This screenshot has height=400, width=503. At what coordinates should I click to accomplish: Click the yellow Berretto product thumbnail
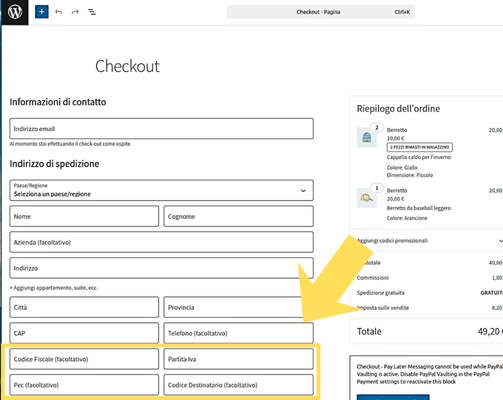pyautogui.click(x=367, y=137)
